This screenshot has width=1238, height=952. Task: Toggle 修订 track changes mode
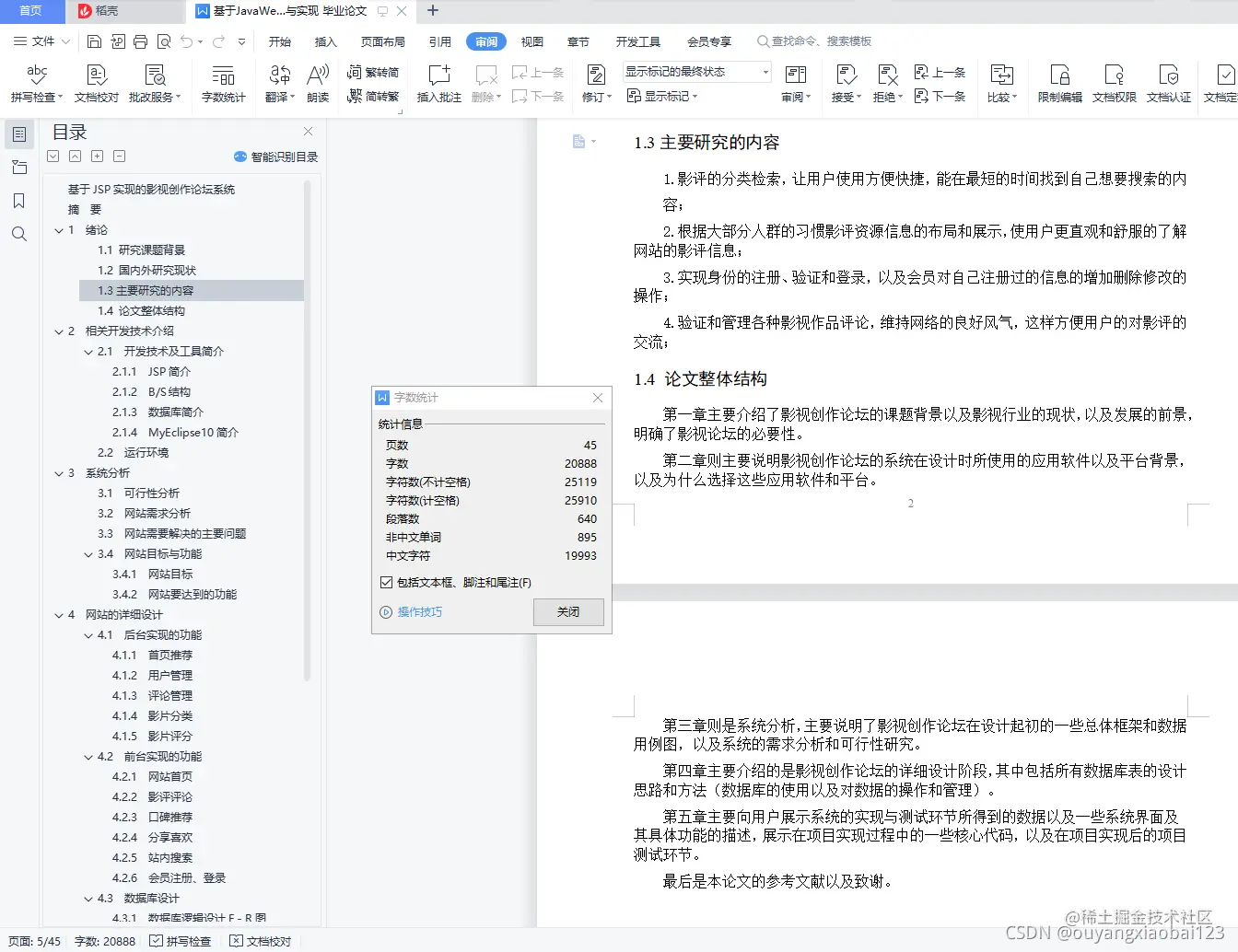click(595, 81)
